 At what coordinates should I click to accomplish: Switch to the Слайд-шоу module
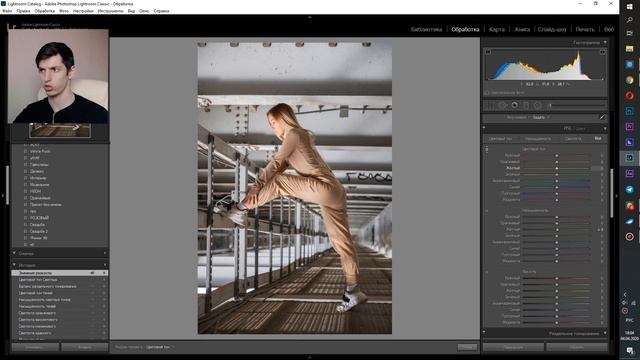point(552,29)
